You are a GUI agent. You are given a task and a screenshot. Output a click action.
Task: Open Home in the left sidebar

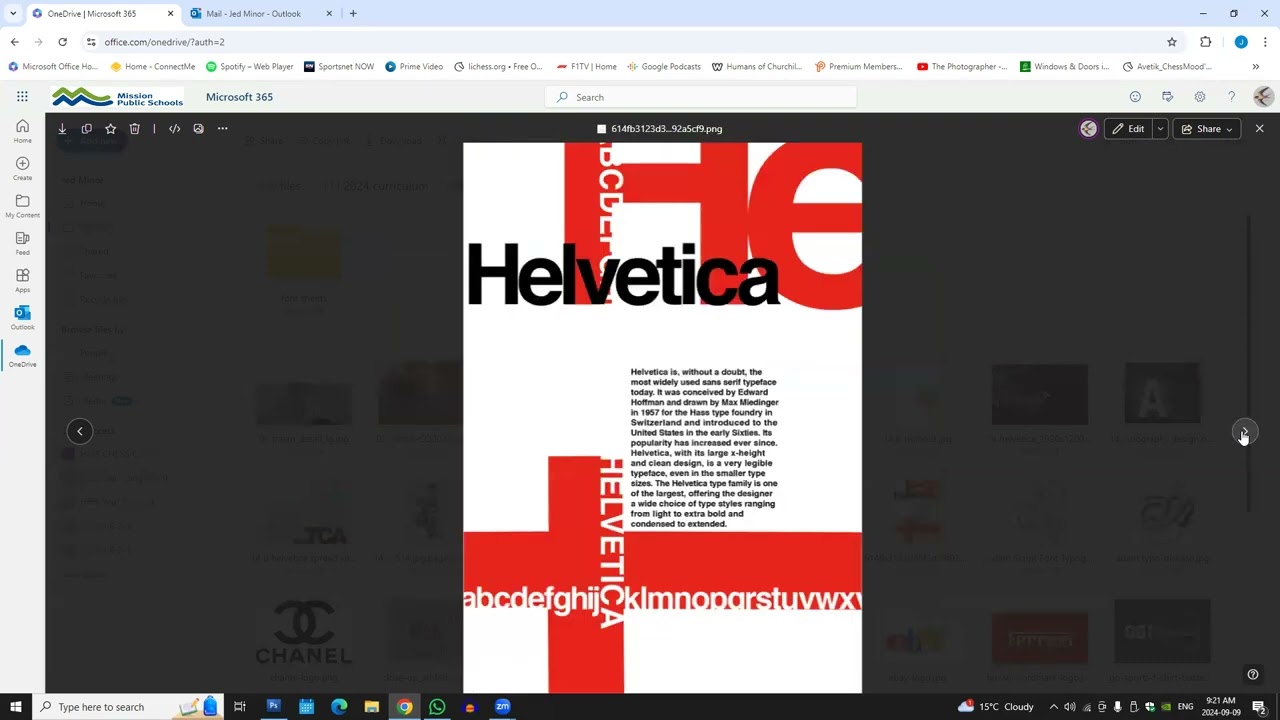pos(22,131)
